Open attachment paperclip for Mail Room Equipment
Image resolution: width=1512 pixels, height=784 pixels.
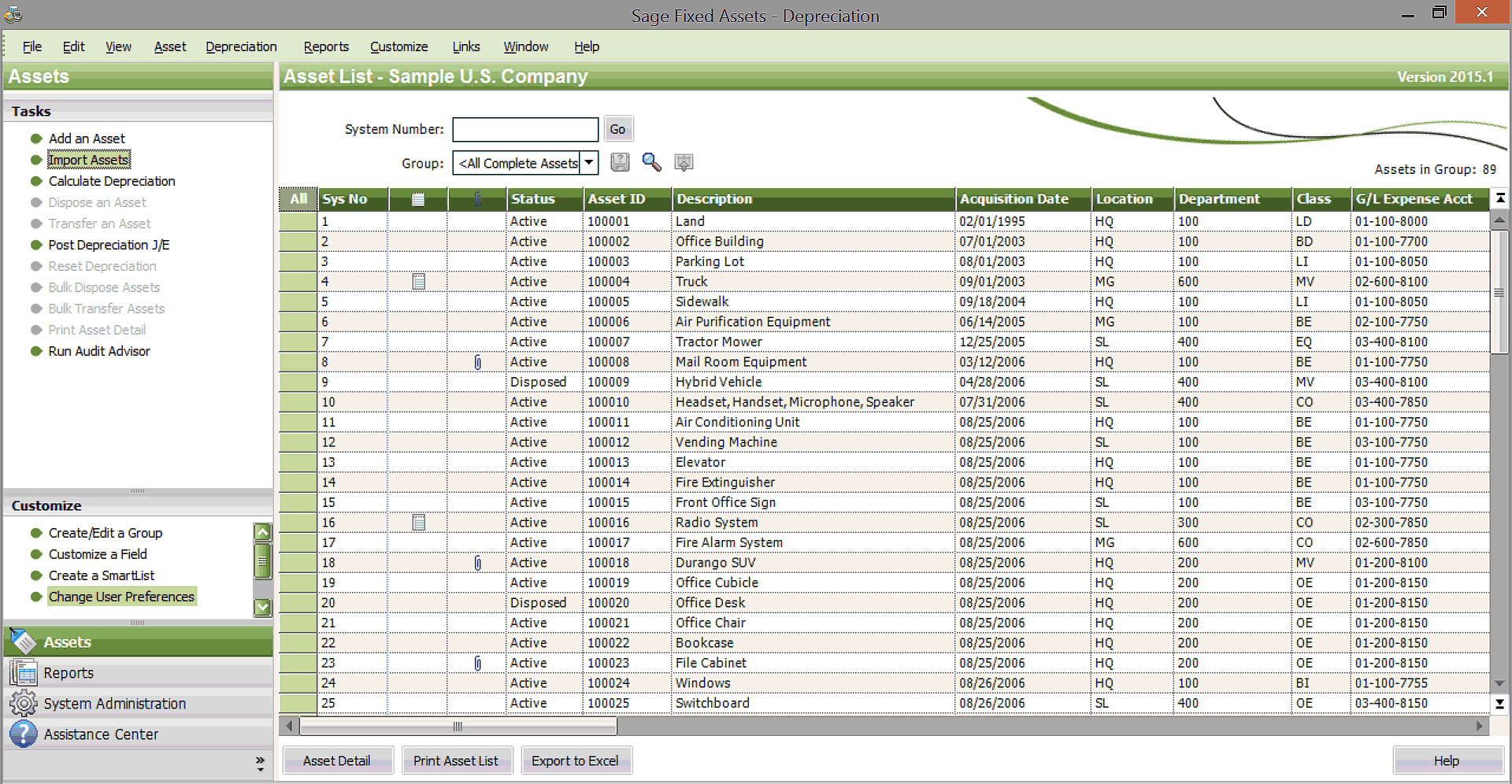click(x=477, y=362)
